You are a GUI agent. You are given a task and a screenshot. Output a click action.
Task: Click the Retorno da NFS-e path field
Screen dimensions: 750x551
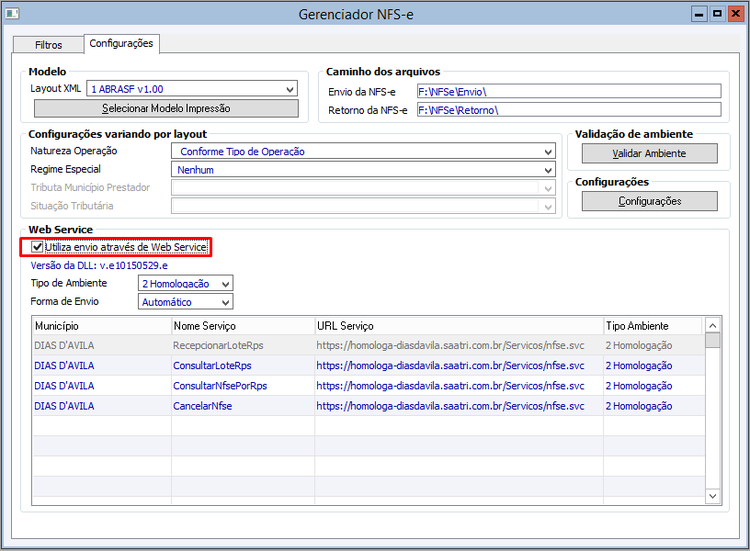tap(568, 110)
